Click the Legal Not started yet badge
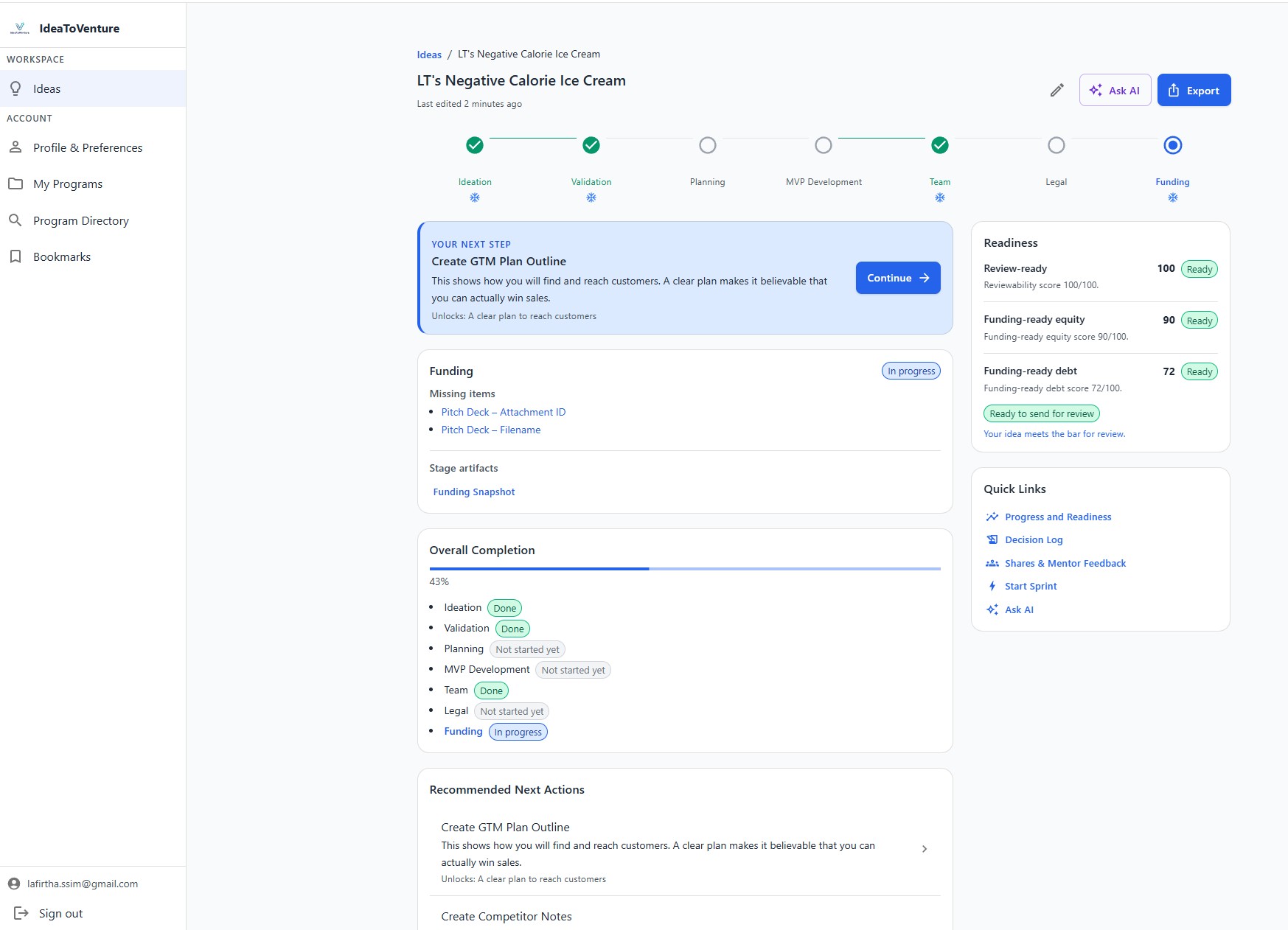 [512, 711]
